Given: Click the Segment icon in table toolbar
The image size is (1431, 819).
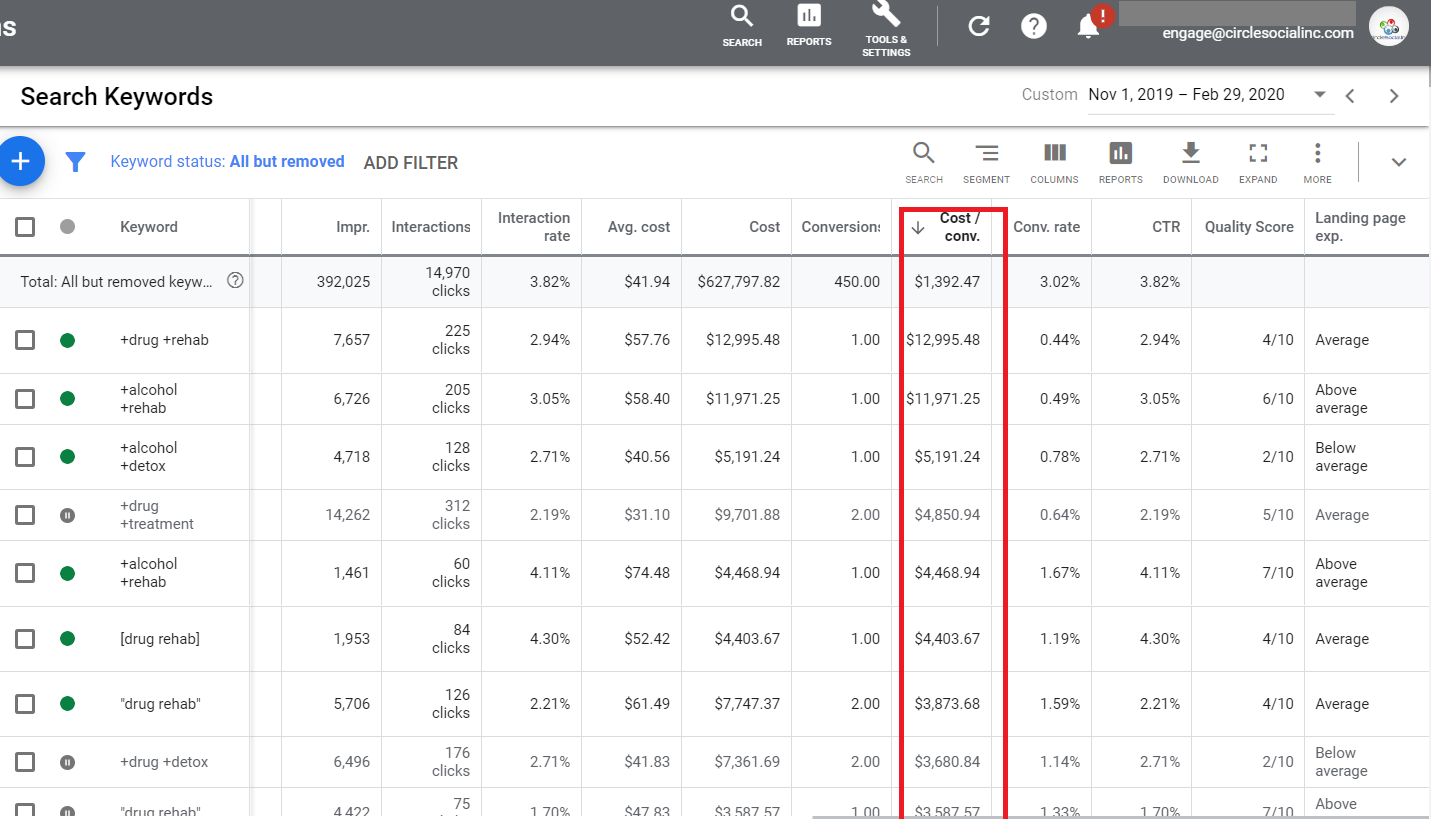Looking at the screenshot, I should [x=986, y=162].
